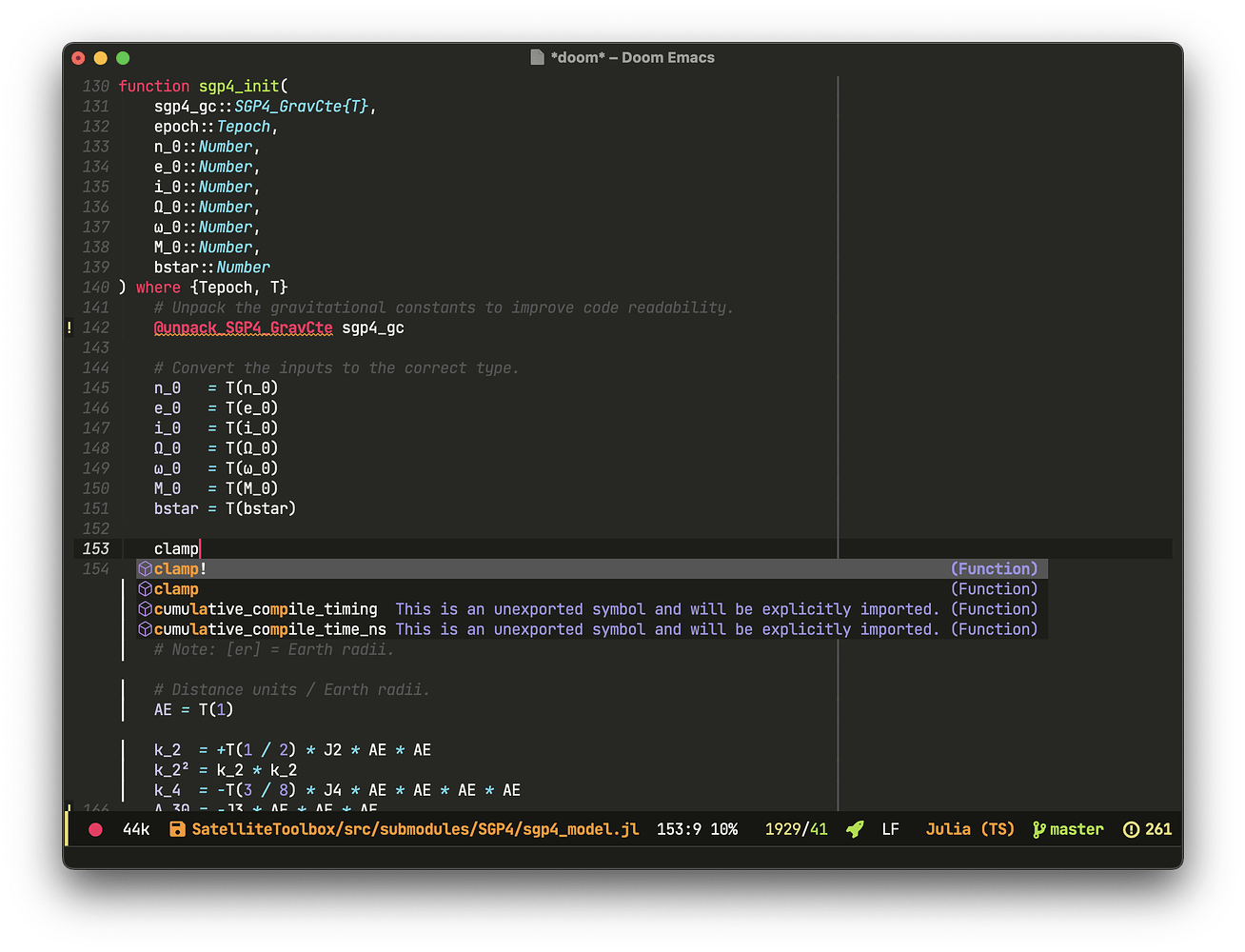Click the document icon in title bar
Viewport: 1245px width, 952px height.
(538, 57)
